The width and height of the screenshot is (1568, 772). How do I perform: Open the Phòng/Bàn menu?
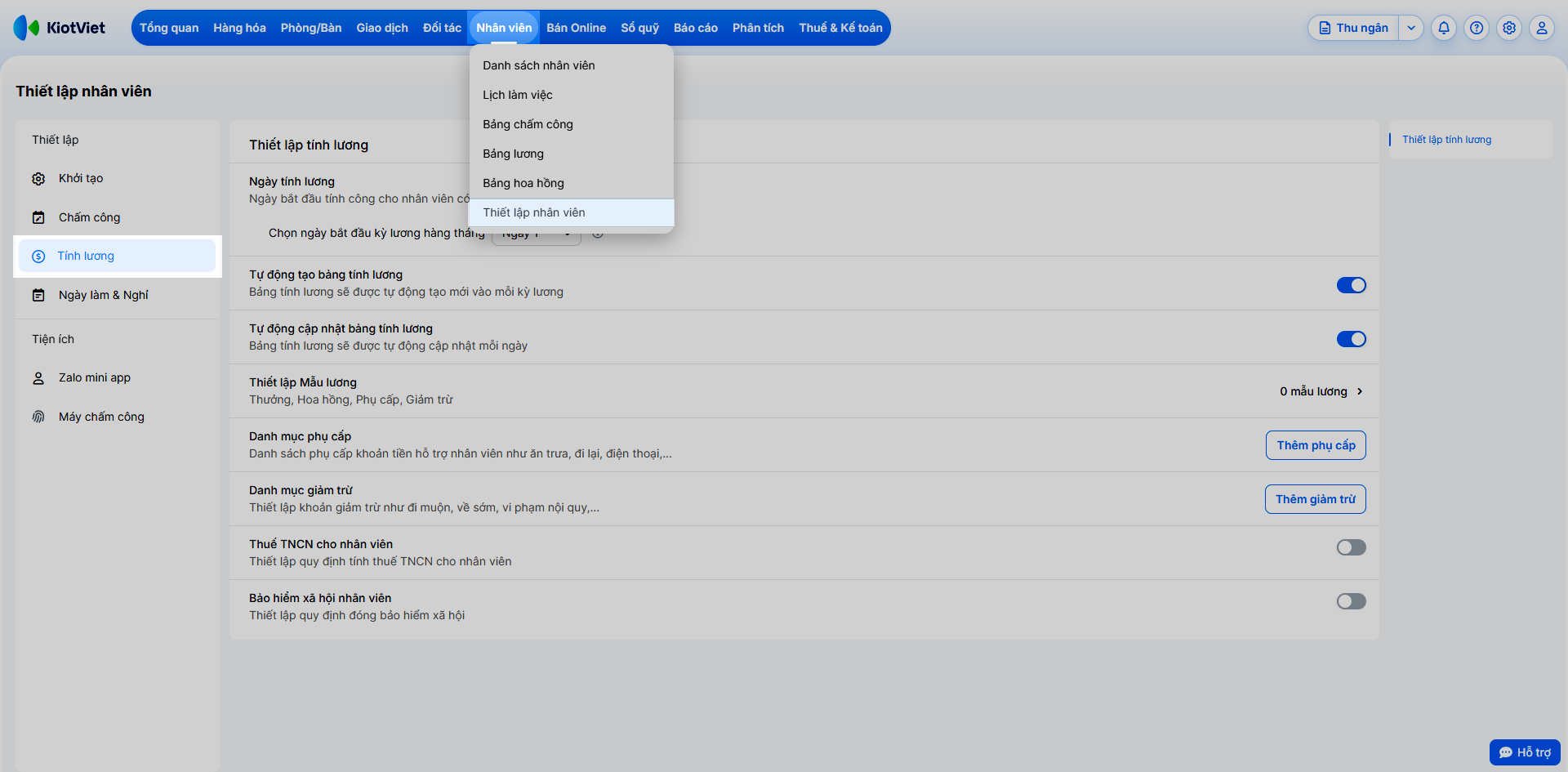(x=311, y=28)
